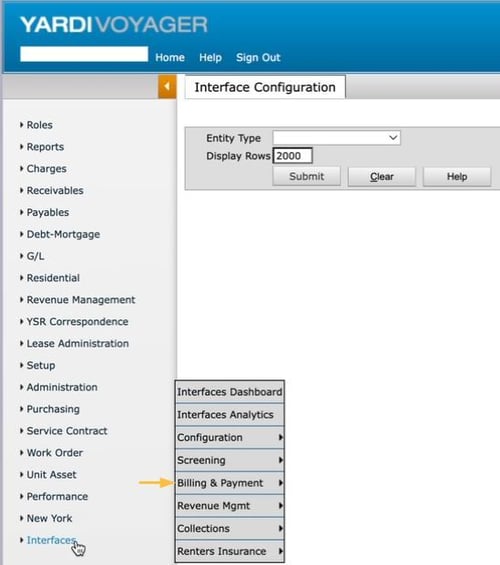Viewport: 500px width, 565px height.
Task: Collapse the sidebar with the orange arrow
Action: 167,86
